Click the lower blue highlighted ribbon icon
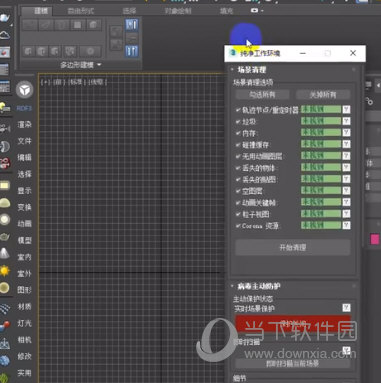This screenshot has height=383, width=381. coord(132,51)
